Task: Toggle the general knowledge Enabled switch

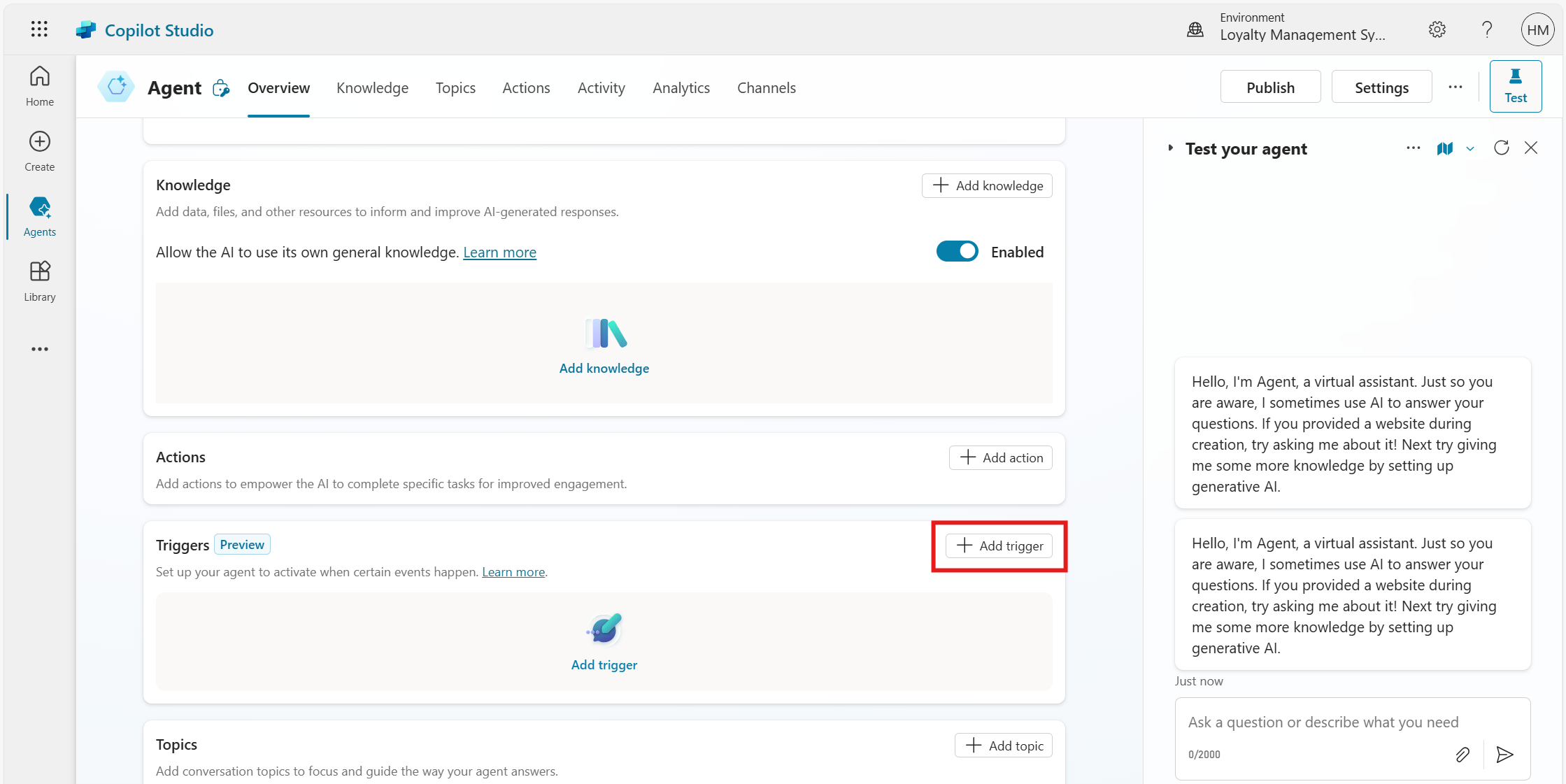Action: pyautogui.click(x=957, y=252)
